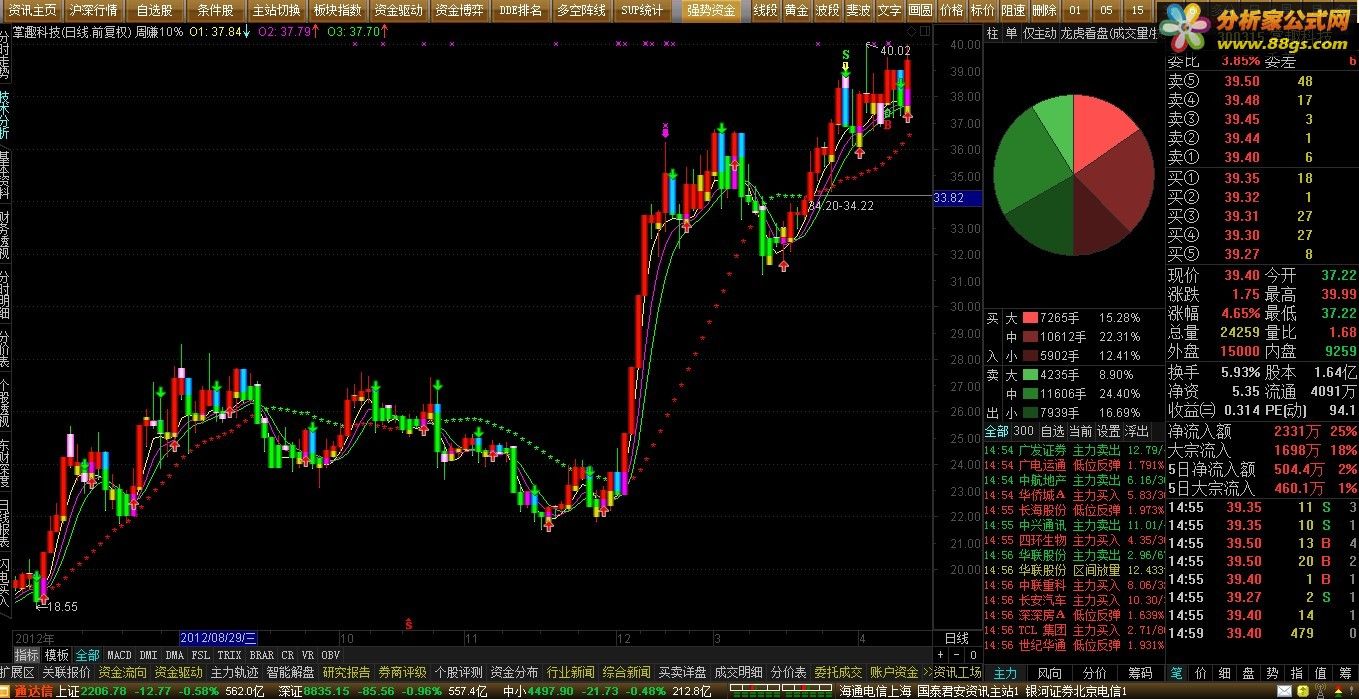The image size is (1359, 699).
Task: Click the 广发证券 主力卖出 alert row
Action: pos(1074,450)
